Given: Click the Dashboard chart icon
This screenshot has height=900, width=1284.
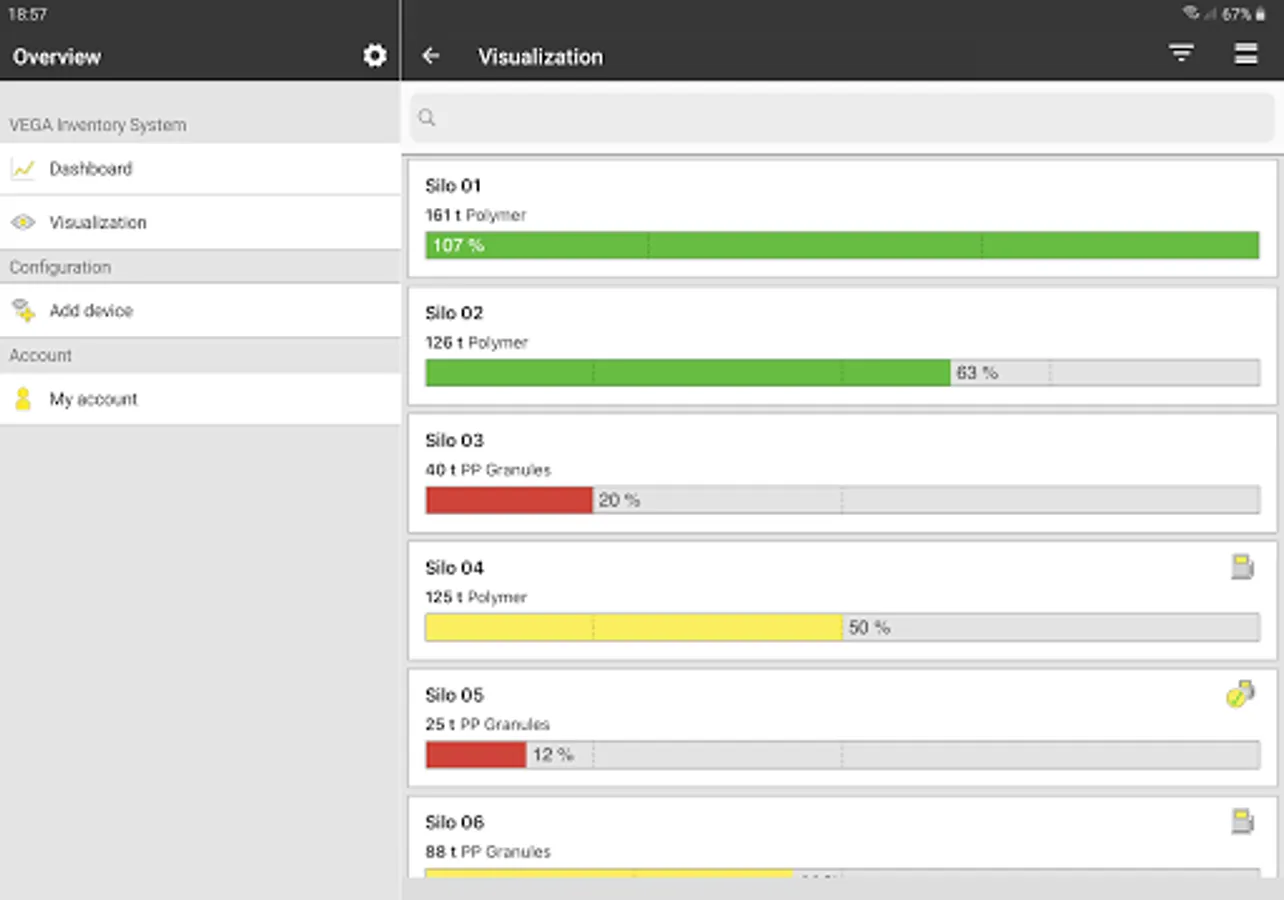Looking at the screenshot, I should [x=23, y=169].
